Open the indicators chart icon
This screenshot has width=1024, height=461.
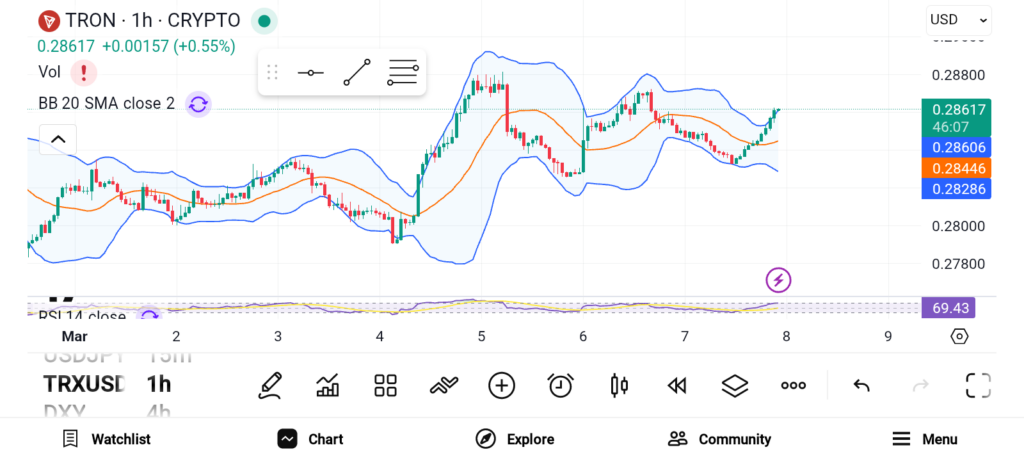[327, 385]
